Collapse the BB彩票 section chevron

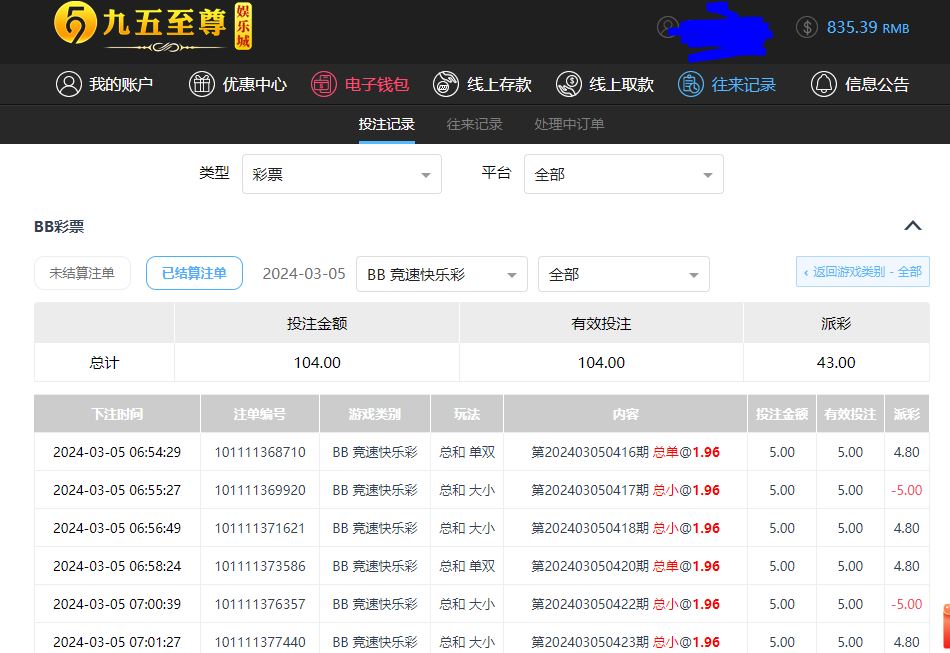tap(913, 226)
